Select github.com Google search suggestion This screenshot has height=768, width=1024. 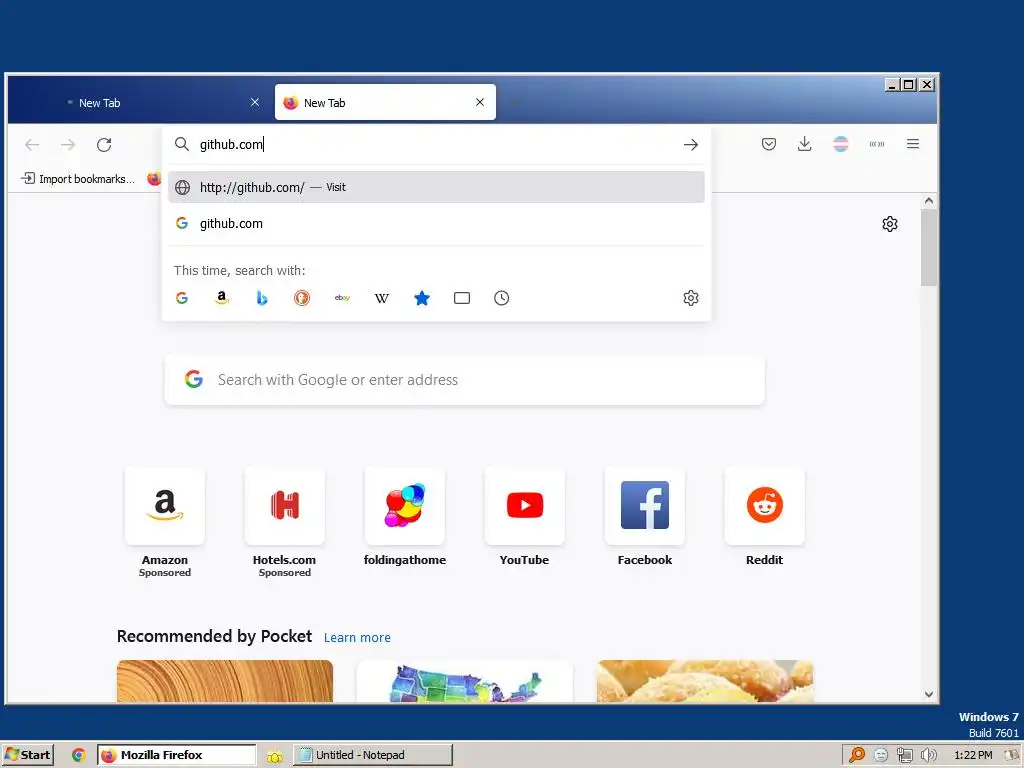tap(436, 223)
